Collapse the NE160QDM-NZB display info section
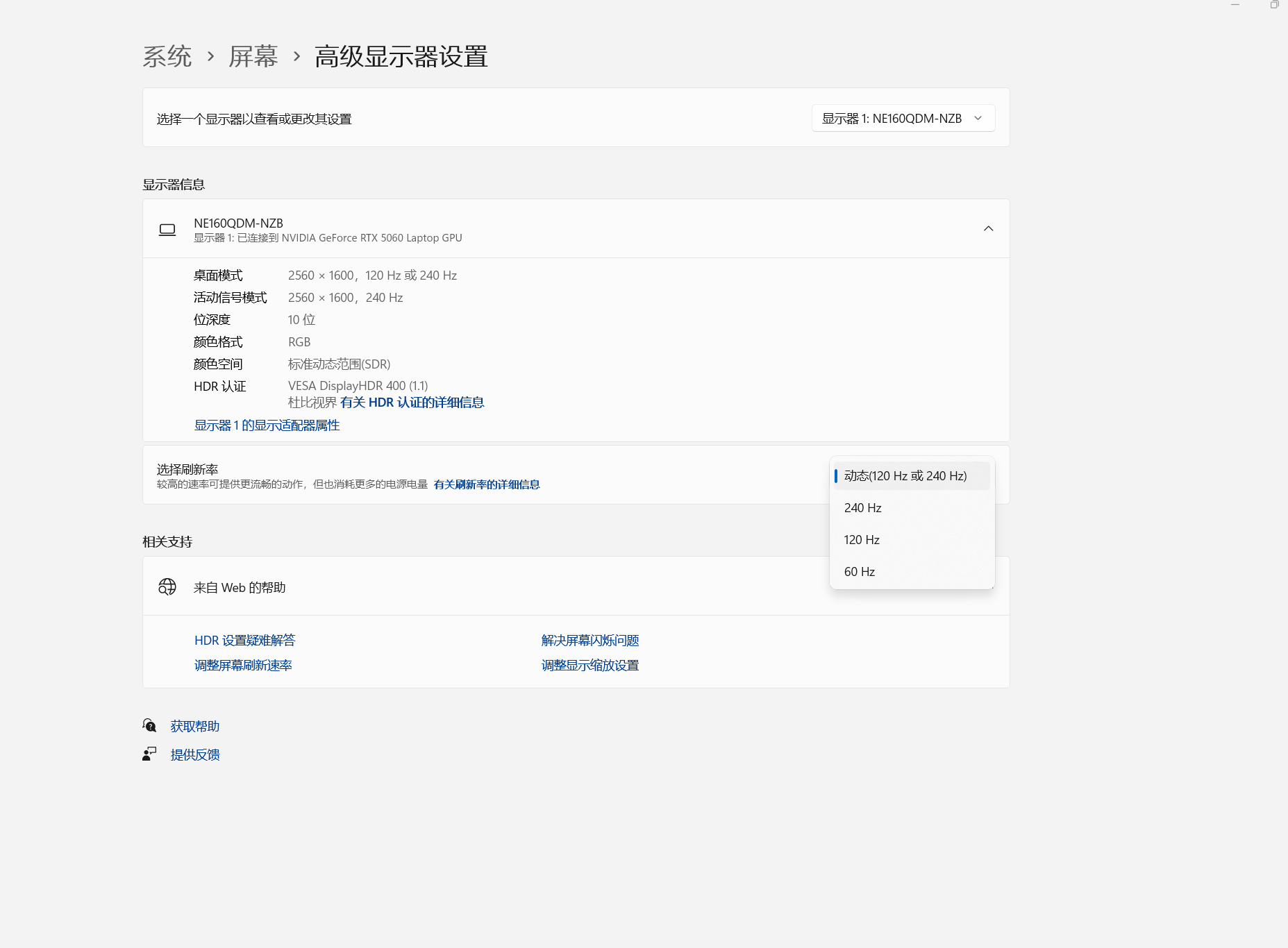The image size is (1288, 948). [x=988, y=229]
